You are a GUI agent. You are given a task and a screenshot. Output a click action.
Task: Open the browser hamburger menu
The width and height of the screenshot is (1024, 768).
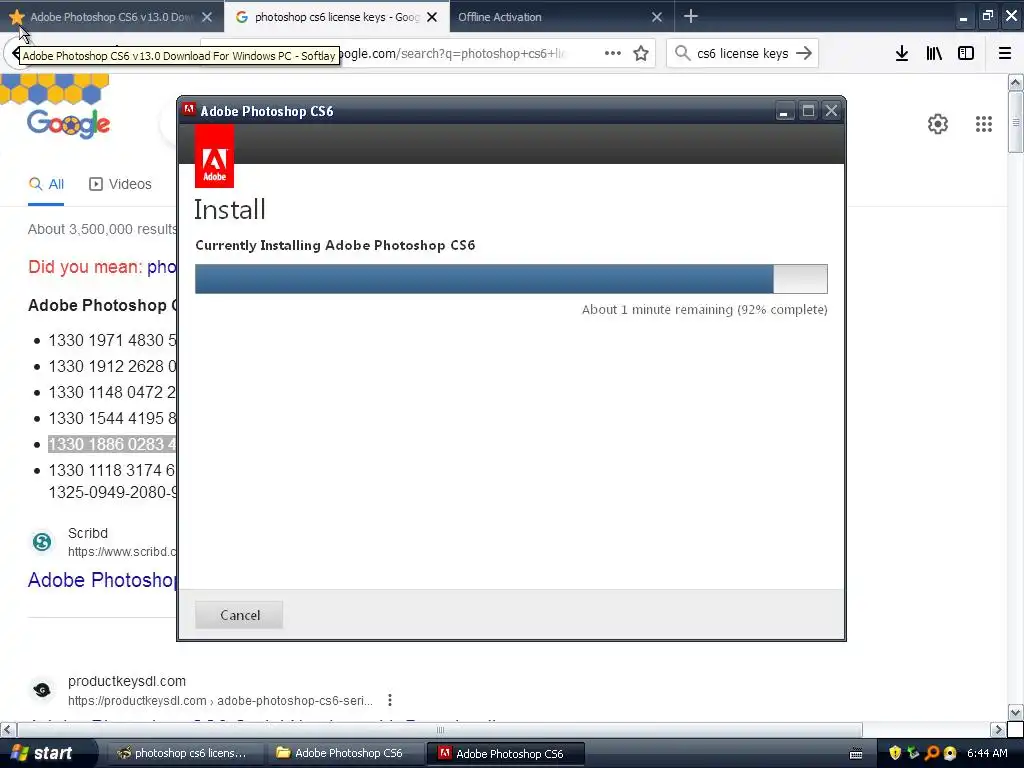1005,53
